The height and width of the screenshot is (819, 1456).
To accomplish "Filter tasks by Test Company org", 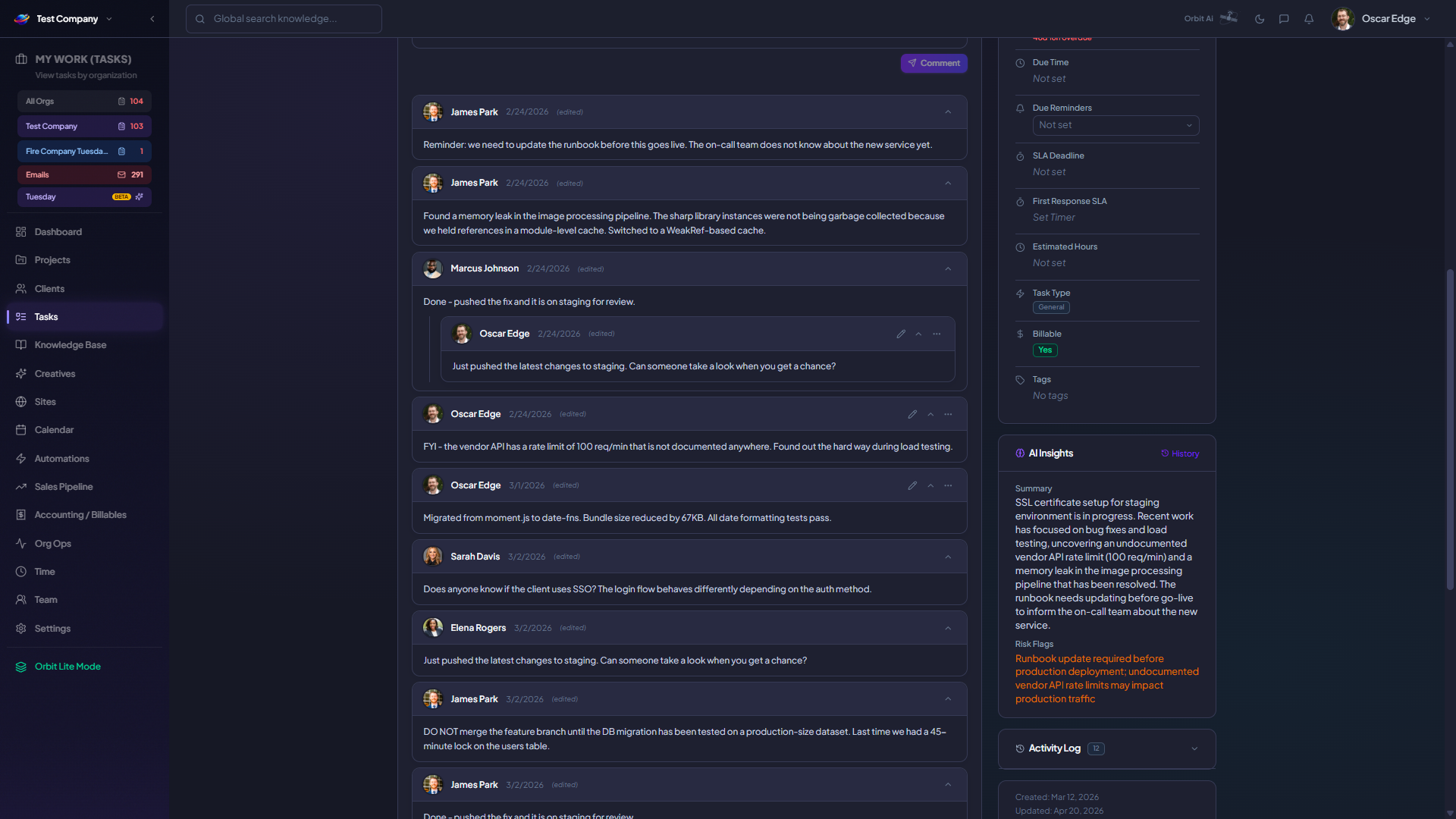I will click(x=84, y=127).
